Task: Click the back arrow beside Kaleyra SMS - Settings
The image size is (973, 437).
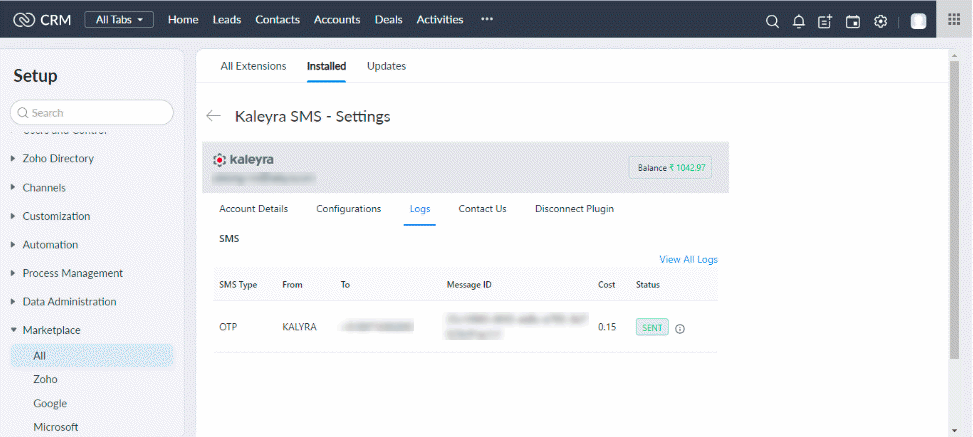Action: tap(213, 116)
